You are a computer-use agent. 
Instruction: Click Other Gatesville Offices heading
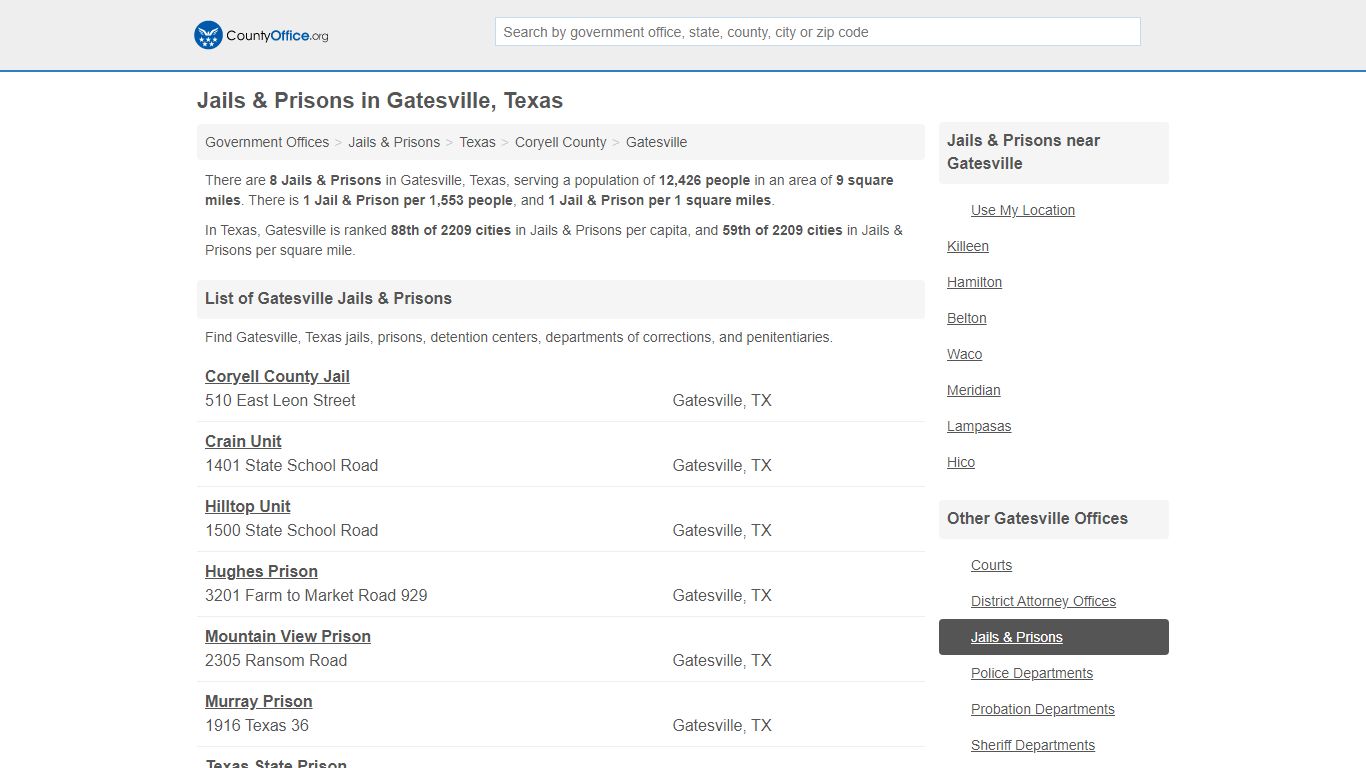[1037, 518]
